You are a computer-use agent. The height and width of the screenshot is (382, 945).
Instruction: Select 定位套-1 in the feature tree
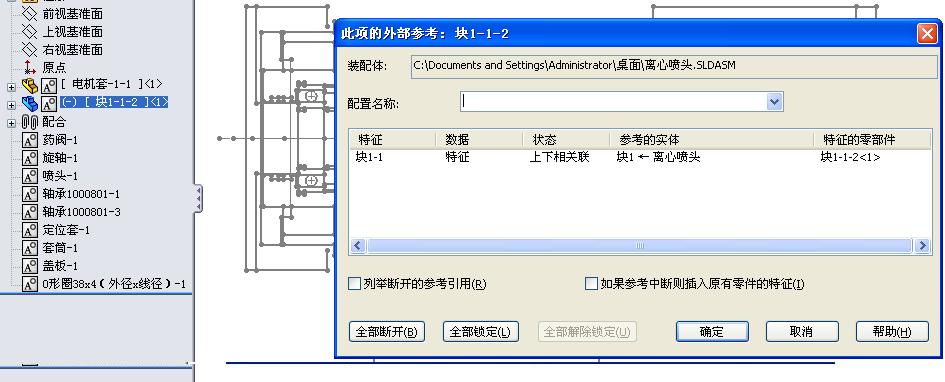(x=66, y=230)
